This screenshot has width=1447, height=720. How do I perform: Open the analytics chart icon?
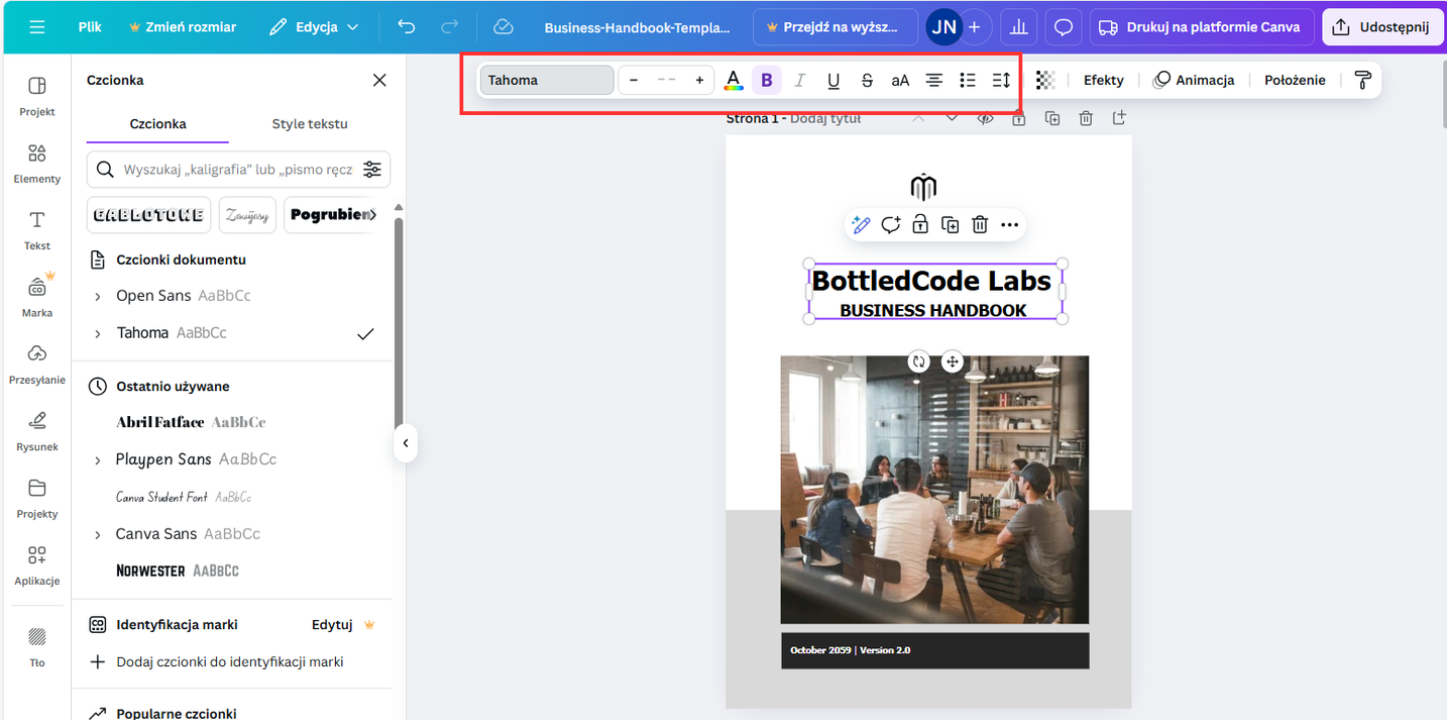1018,27
